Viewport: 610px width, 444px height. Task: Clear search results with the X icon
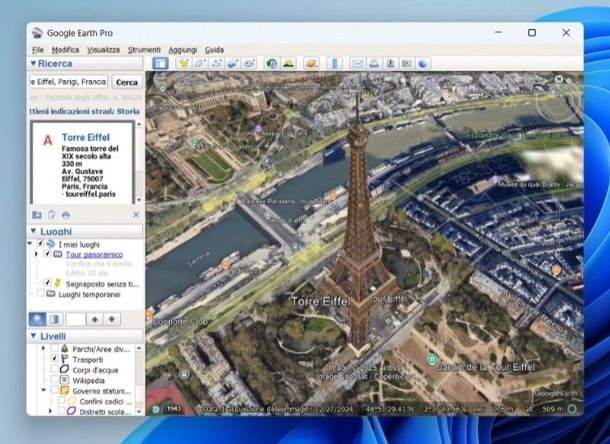[136, 215]
